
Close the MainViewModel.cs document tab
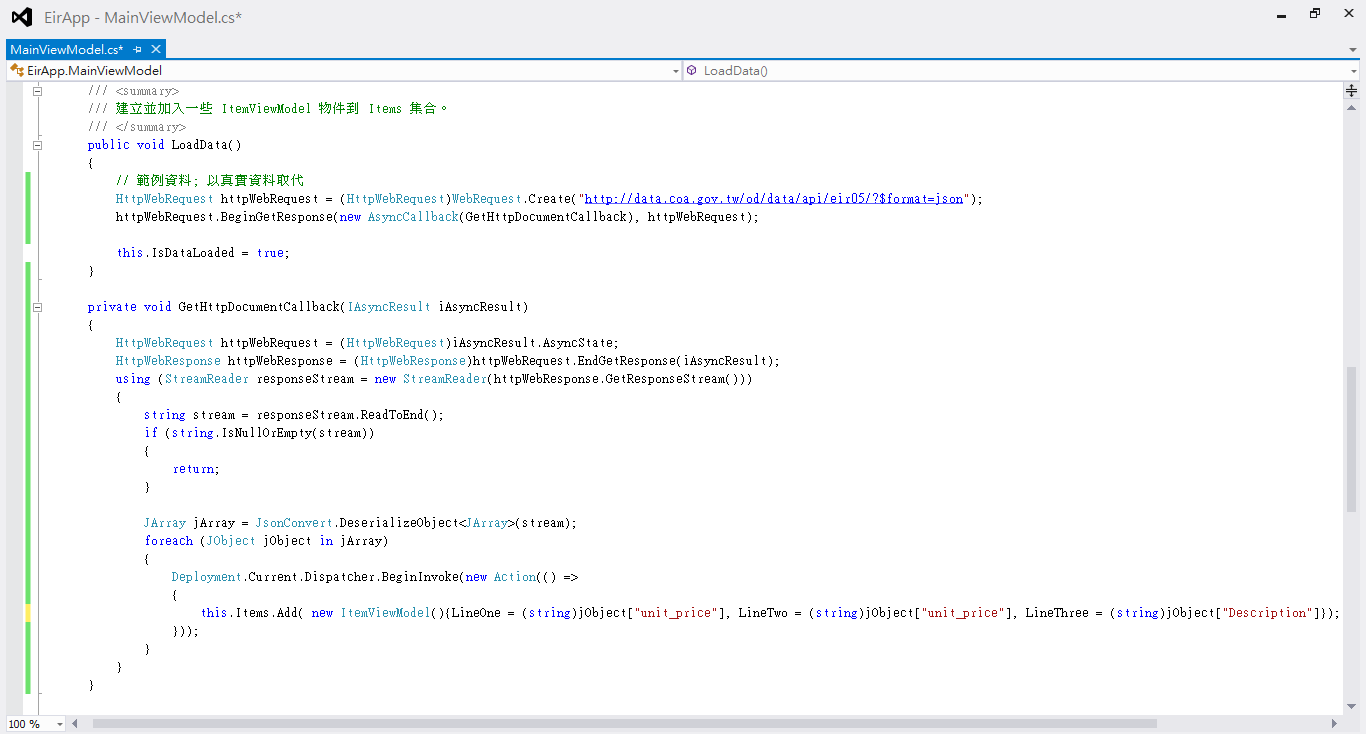156,49
